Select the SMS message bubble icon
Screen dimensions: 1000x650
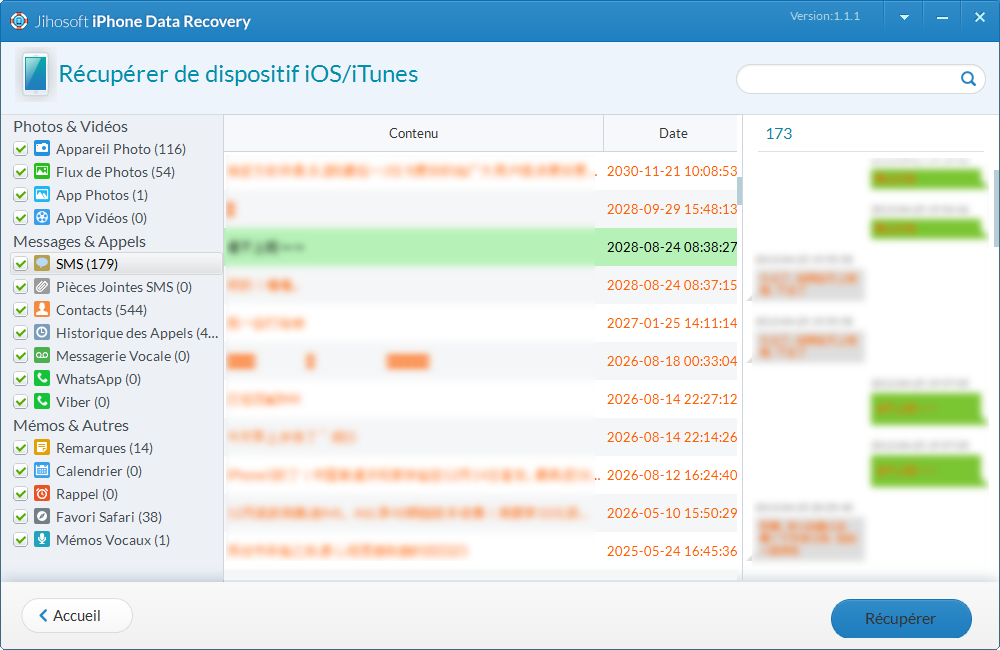(x=41, y=263)
